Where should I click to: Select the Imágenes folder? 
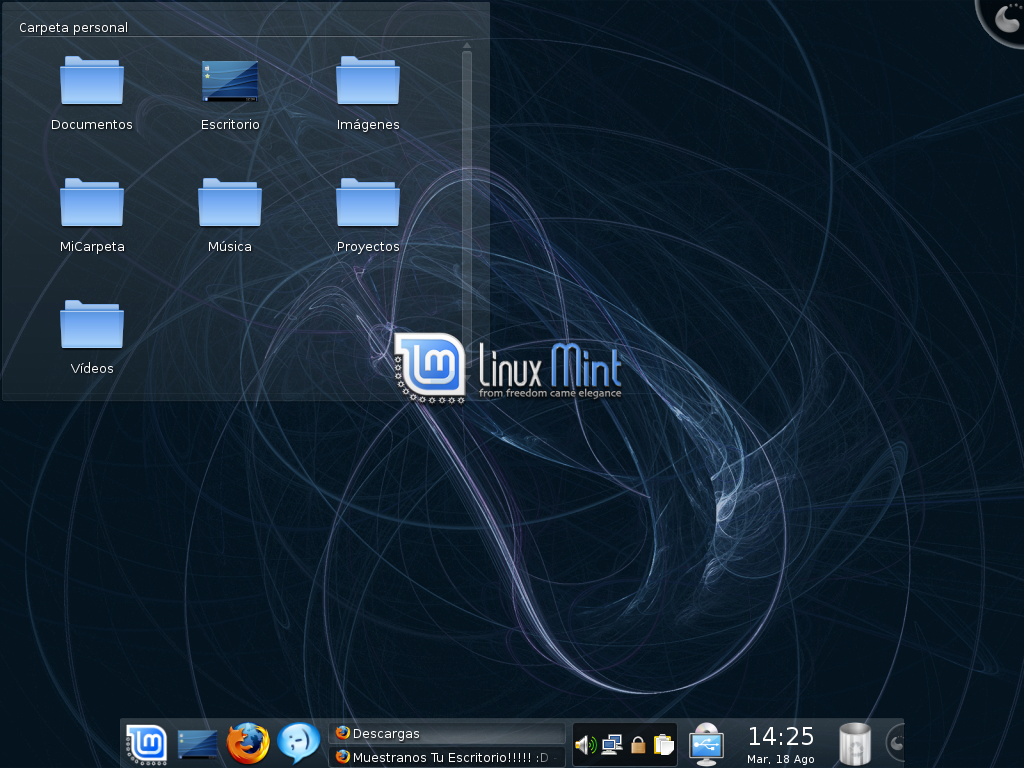click(368, 93)
